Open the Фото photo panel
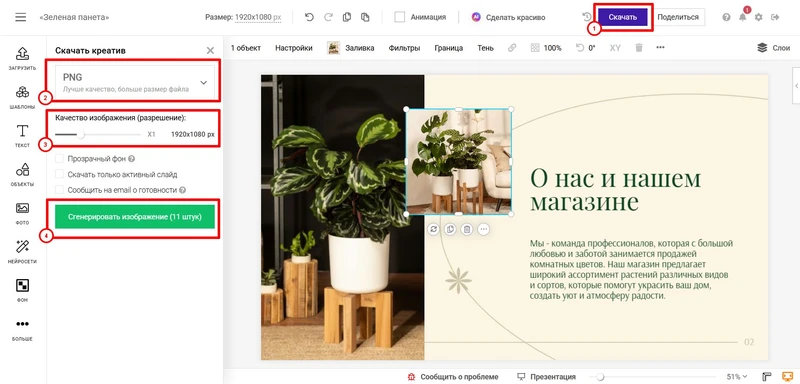This screenshot has width=800, height=384. [x=22, y=214]
